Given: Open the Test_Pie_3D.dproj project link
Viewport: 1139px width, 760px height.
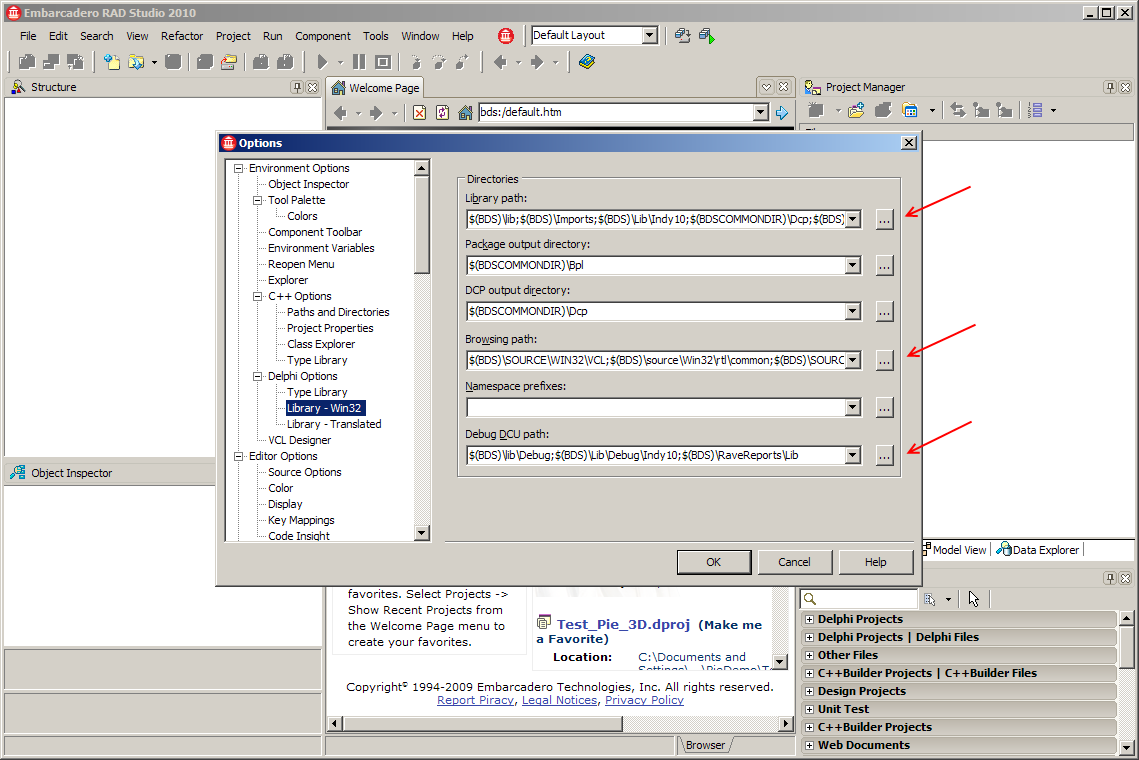Looking at the screenshot, I should coord(623,624).
